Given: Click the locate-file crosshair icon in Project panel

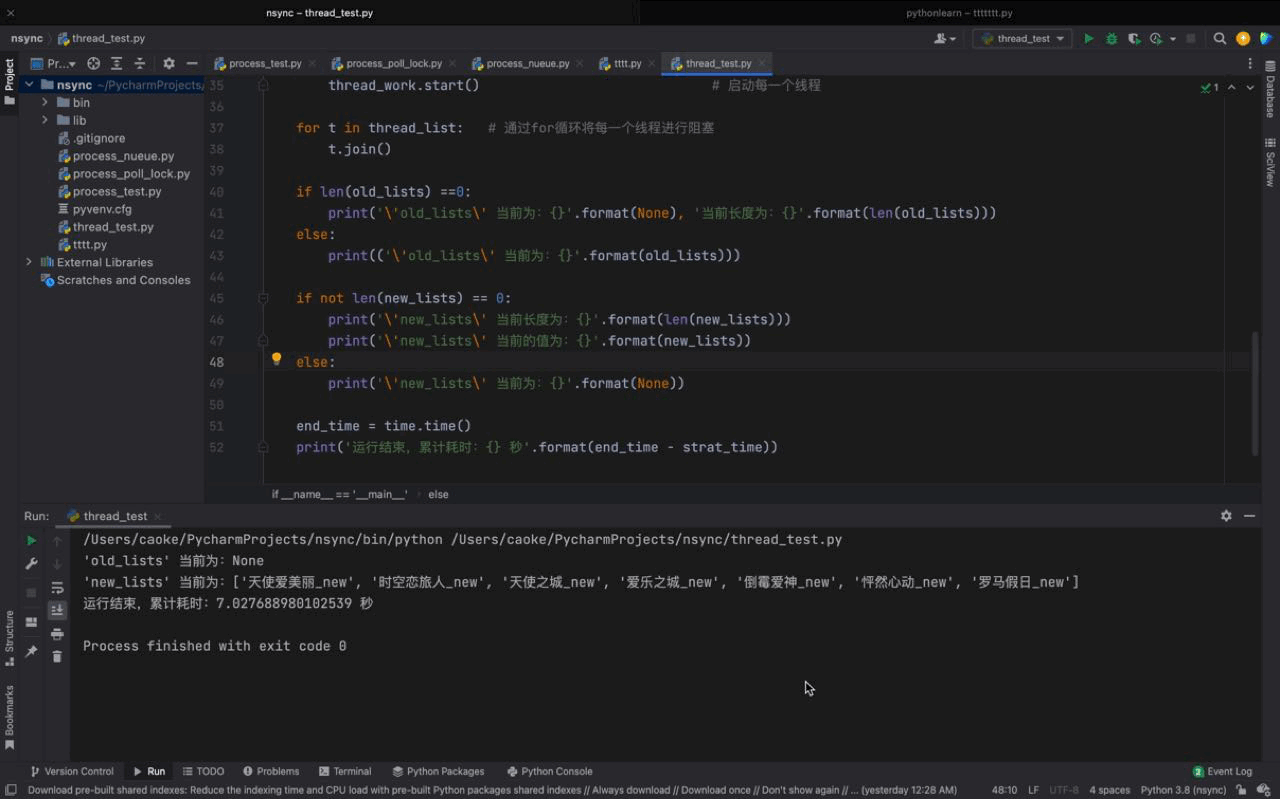Looking at the screenshot, I should (x=93, y=64).
